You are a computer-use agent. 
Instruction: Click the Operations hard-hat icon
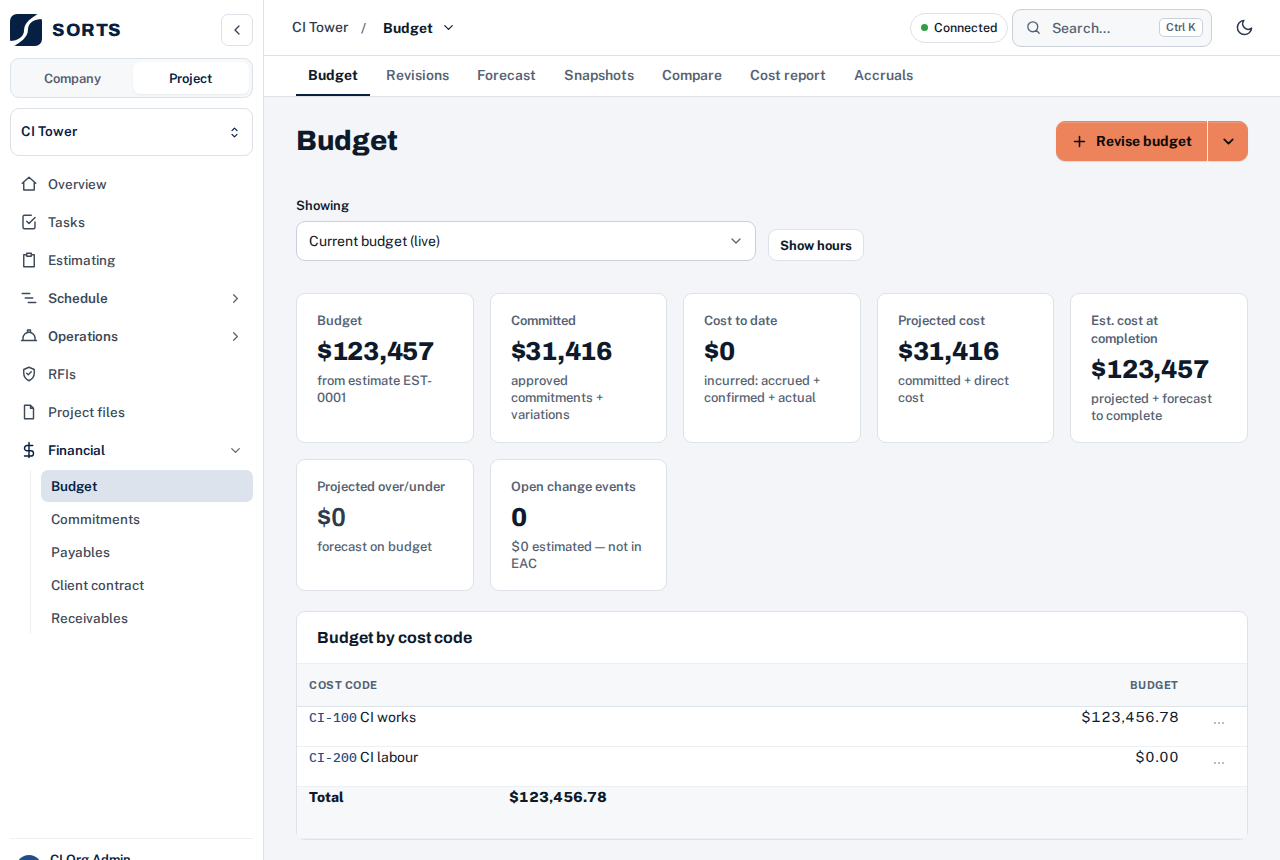coord(29,336)
